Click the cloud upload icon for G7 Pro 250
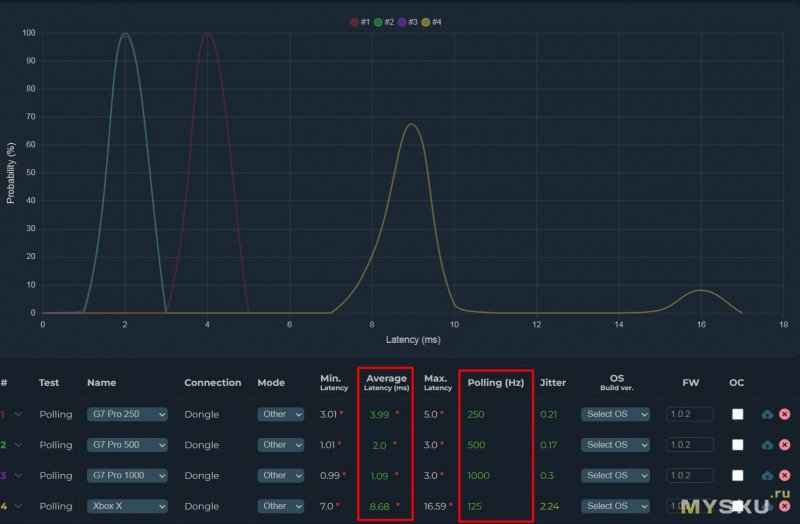The image size is (800, 524). tap(767, 414)
